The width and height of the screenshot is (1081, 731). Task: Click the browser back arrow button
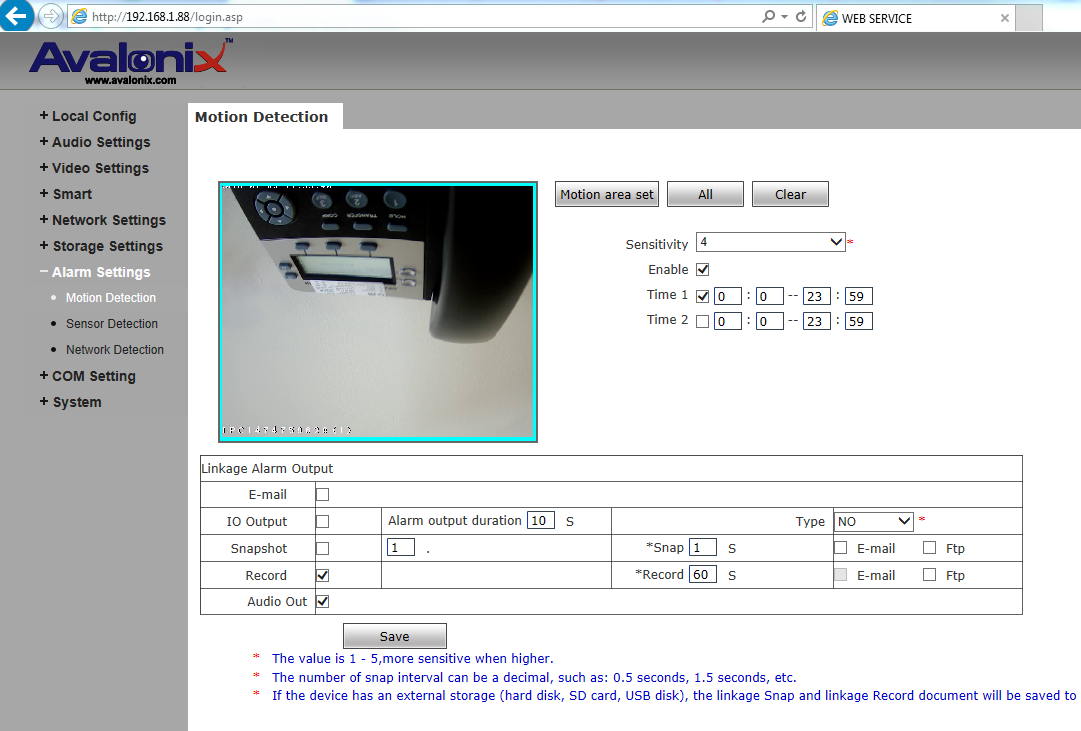coord(16,16)
